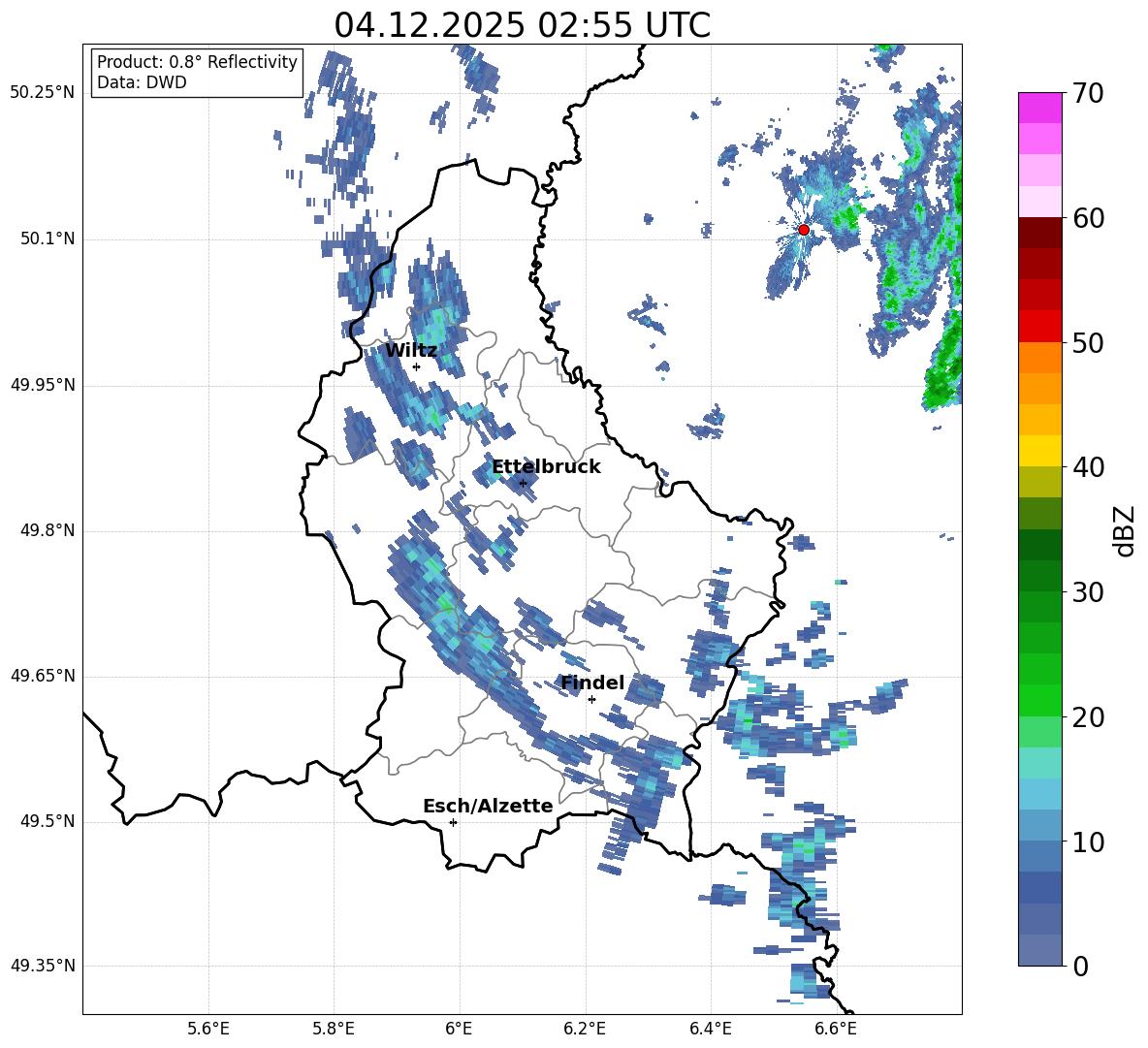Viewport: 1148px width, 1048px height.
Task: Click the 6.4°E longitude label
Action: [710, 1029]
